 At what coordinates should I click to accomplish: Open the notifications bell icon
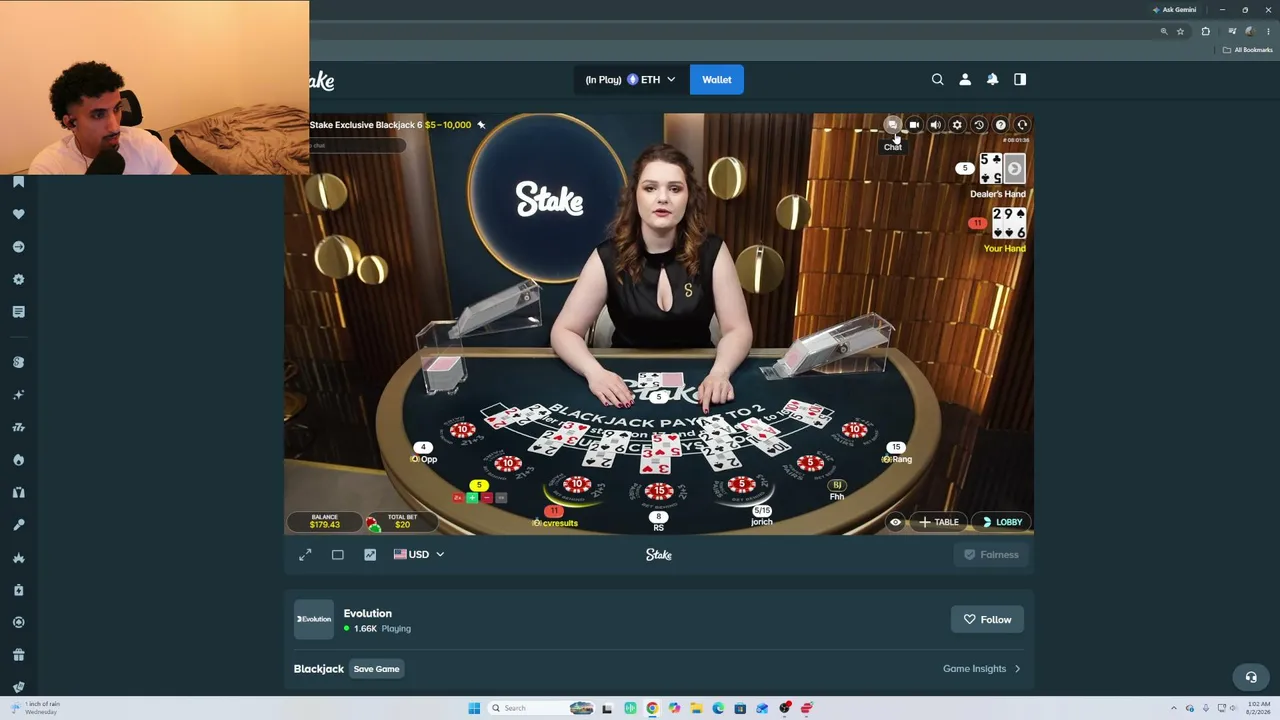992,79
